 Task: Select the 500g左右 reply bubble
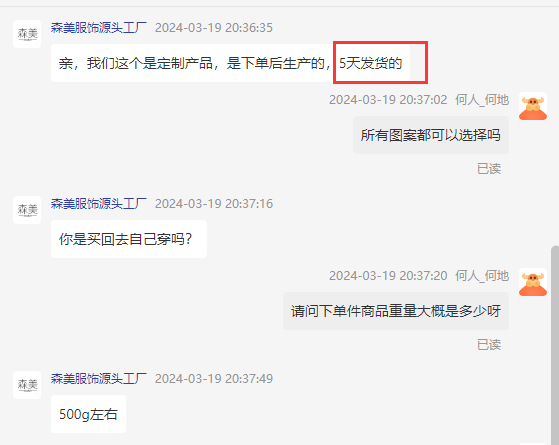[x=88, y=414]
